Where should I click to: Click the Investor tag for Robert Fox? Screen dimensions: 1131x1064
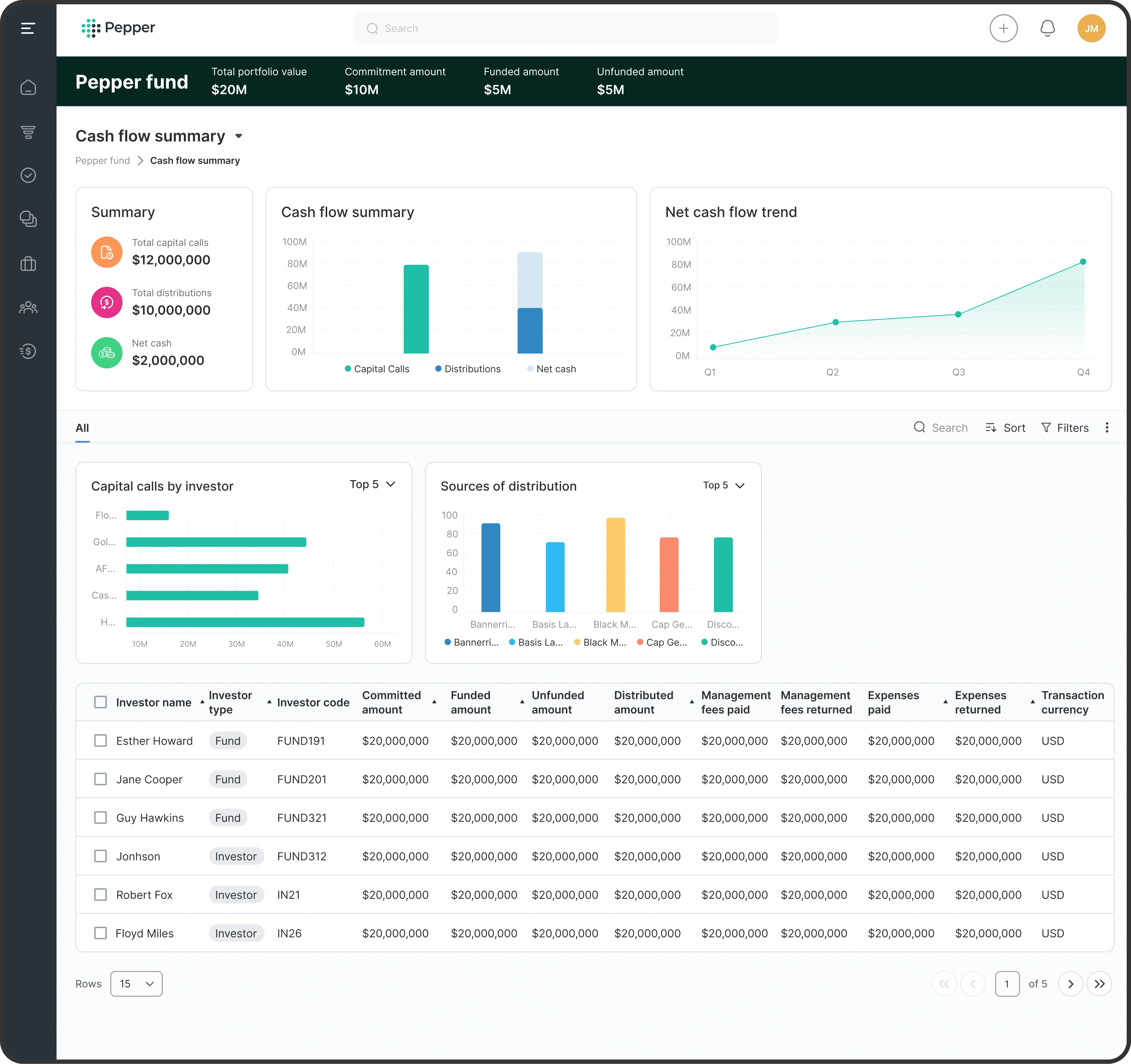point(235,894)
